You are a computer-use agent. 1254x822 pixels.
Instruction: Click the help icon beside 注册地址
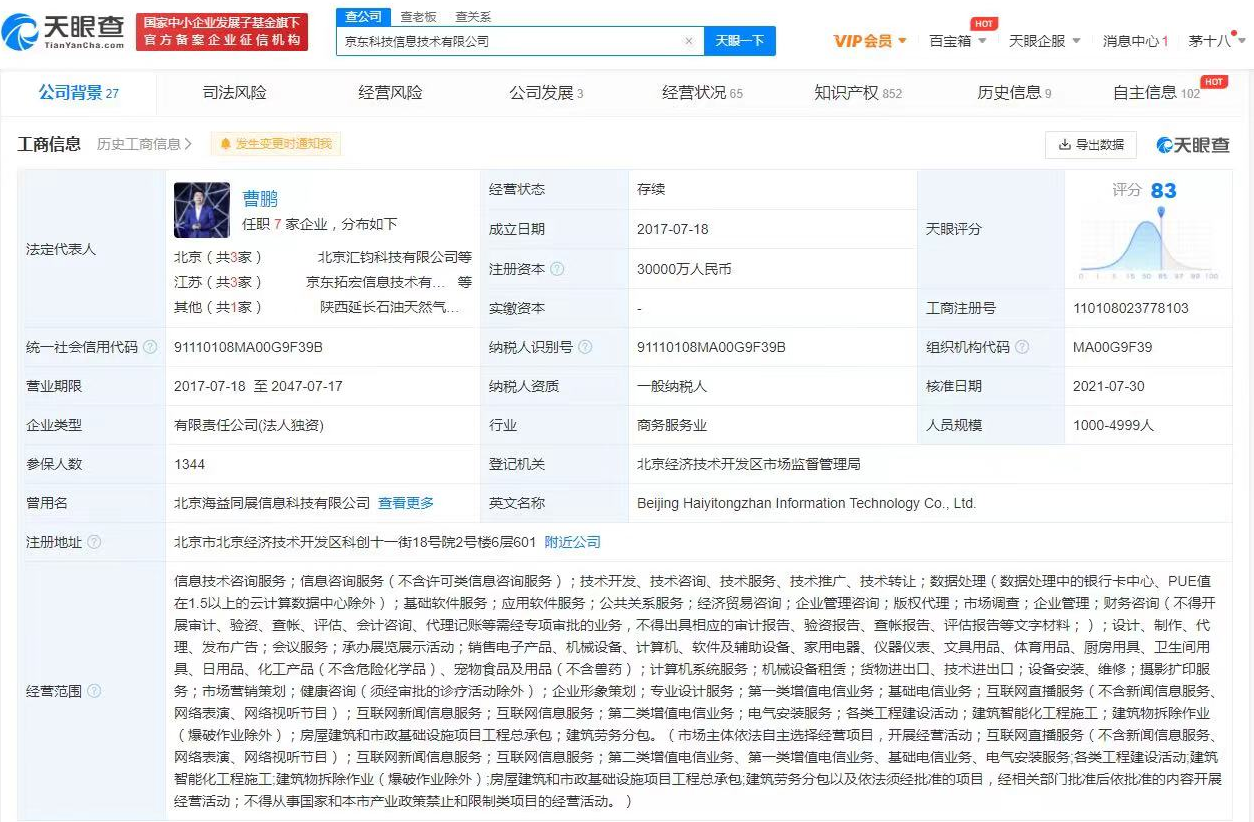(x=94, y=542)
